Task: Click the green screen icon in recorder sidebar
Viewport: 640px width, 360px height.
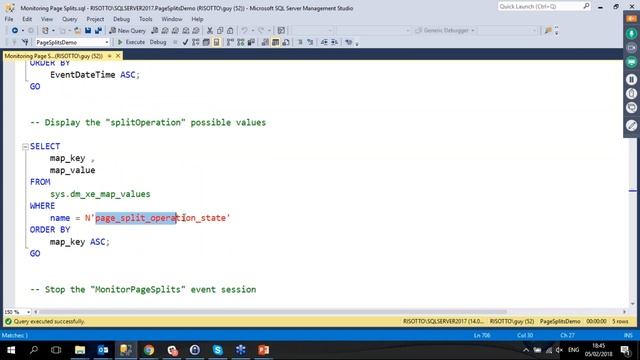Action: coord(631,62)
